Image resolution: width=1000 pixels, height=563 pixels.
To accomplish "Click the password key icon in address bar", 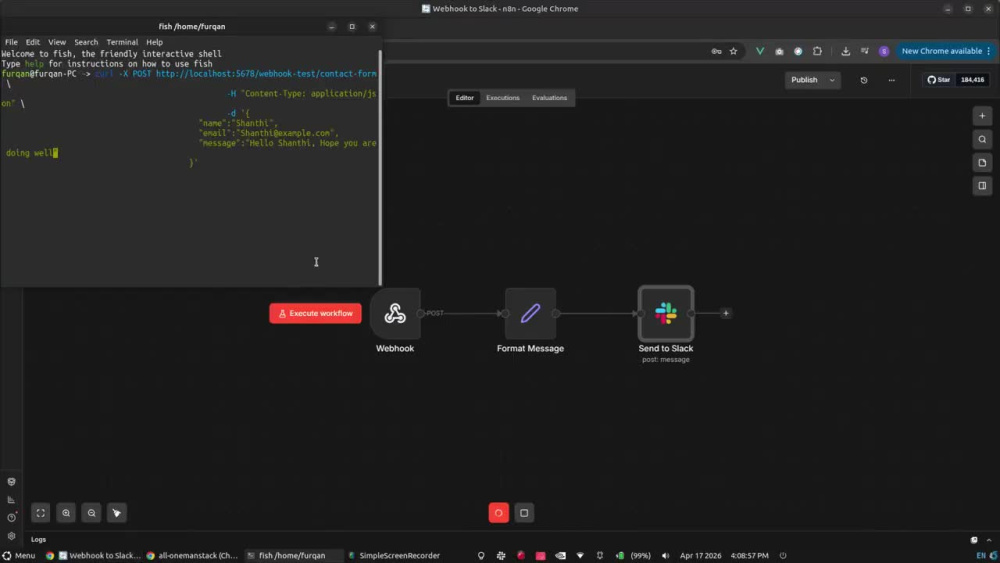I will 716,51.
